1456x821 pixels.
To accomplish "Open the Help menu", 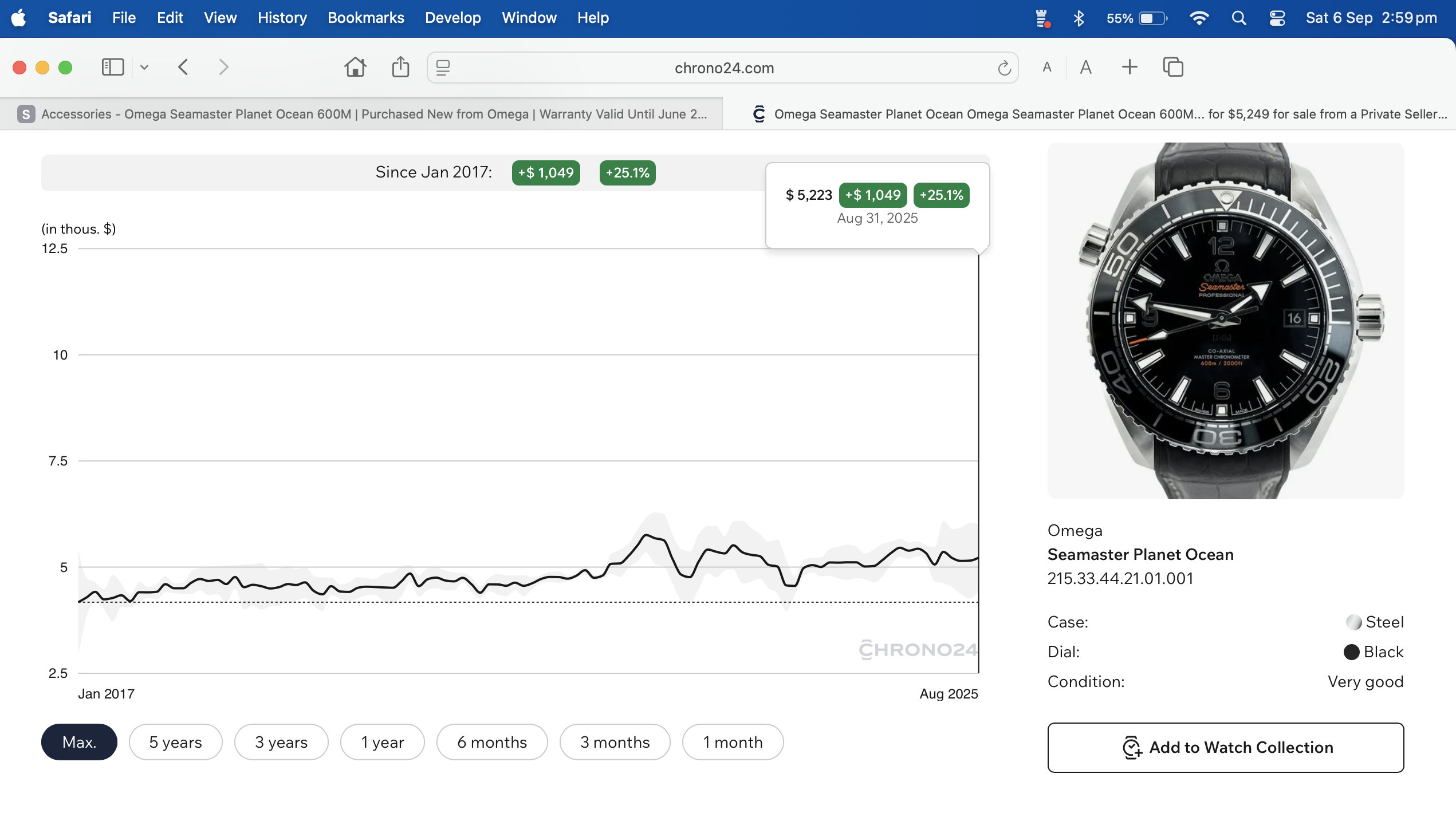I will point(593,18).
